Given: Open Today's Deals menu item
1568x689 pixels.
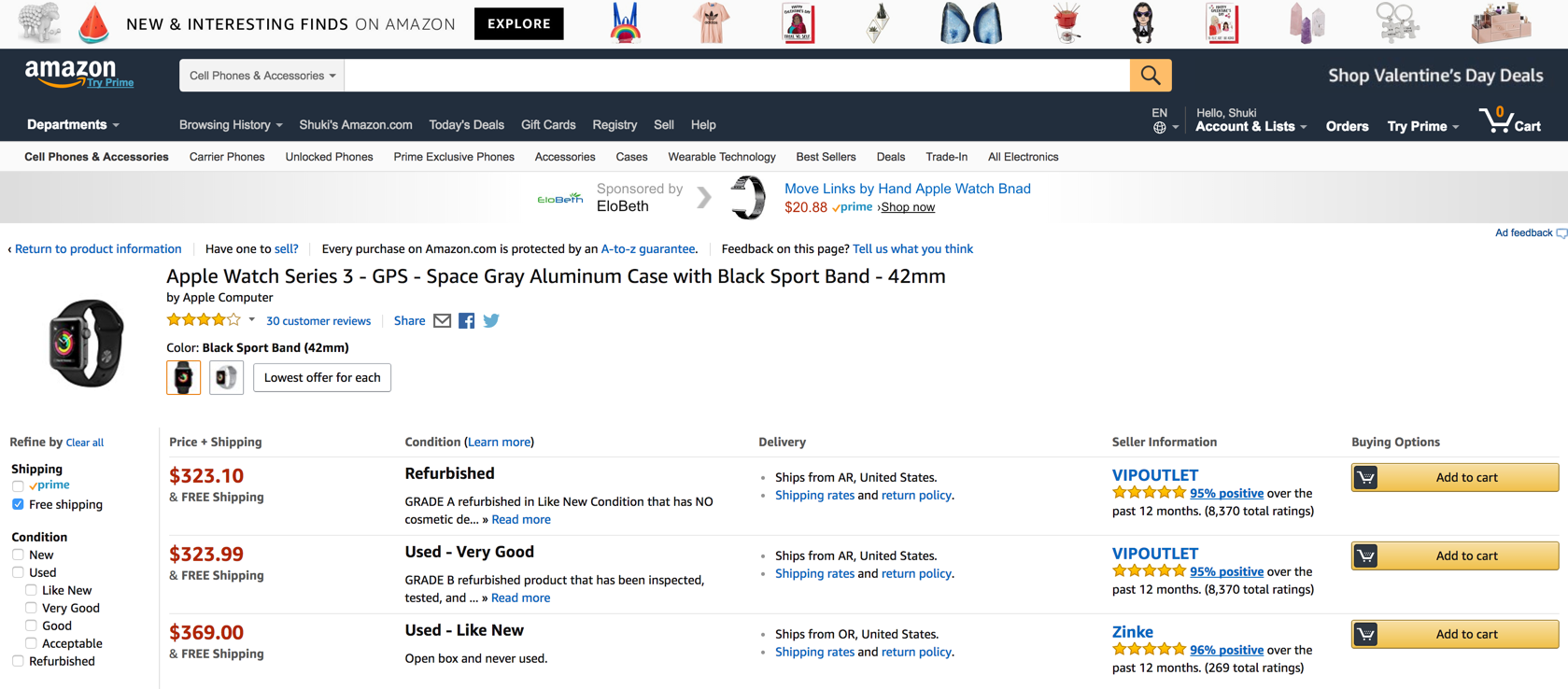Looking at the screenshot, I should (x=466, y=124).
